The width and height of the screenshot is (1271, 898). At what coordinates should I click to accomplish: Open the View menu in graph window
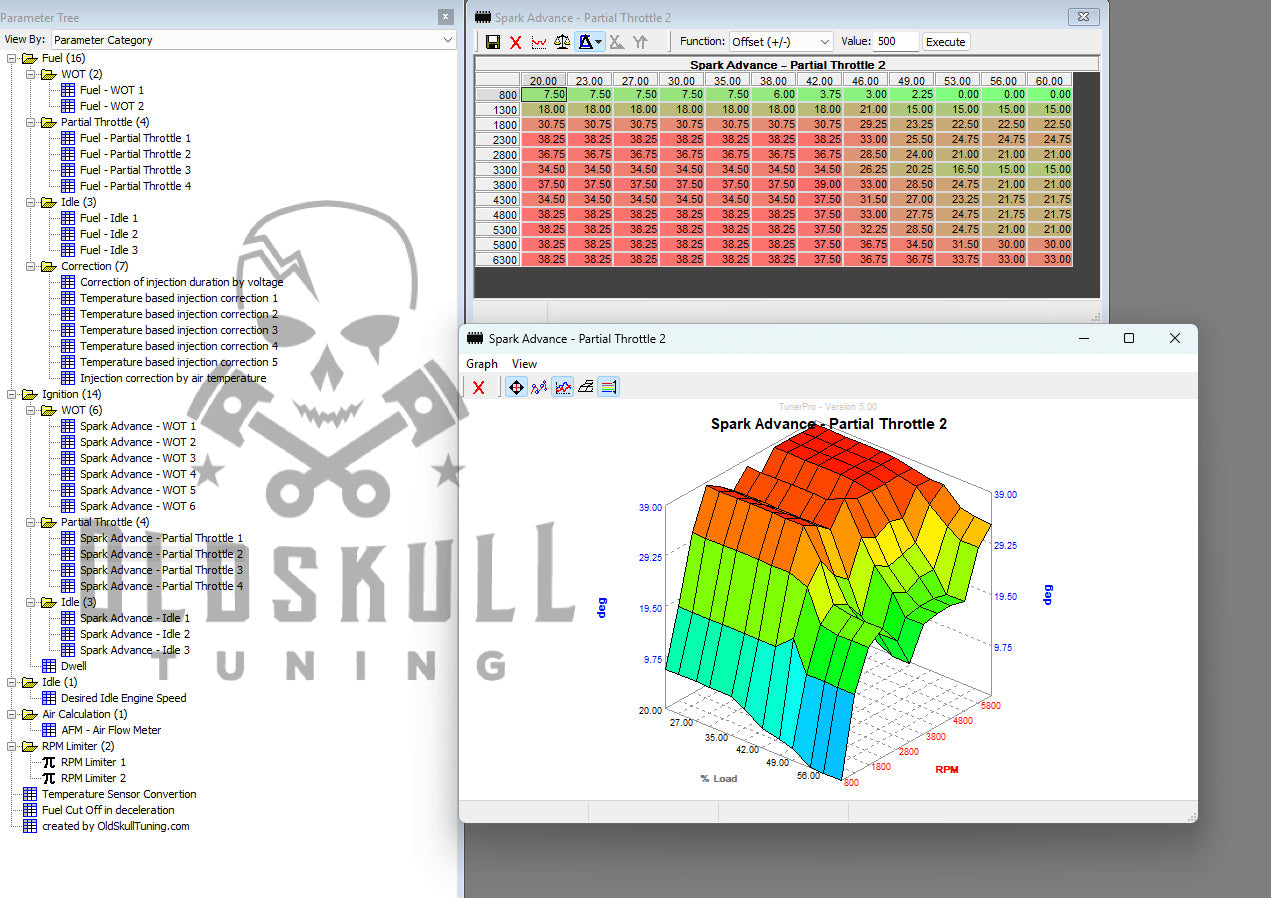pos(524,364)
